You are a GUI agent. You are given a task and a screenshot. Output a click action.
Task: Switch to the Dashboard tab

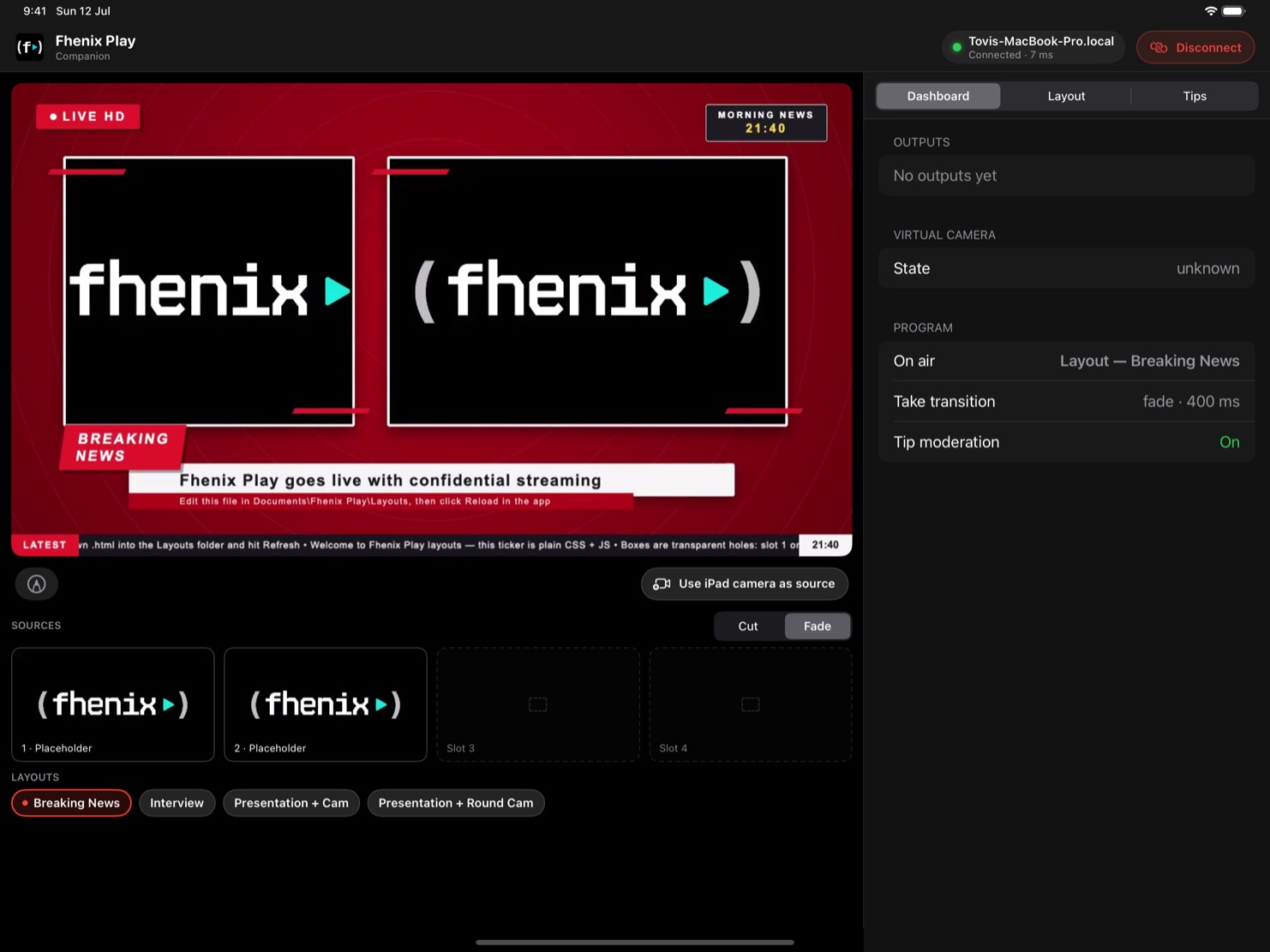pyautogui.click(x=938, y=96)
